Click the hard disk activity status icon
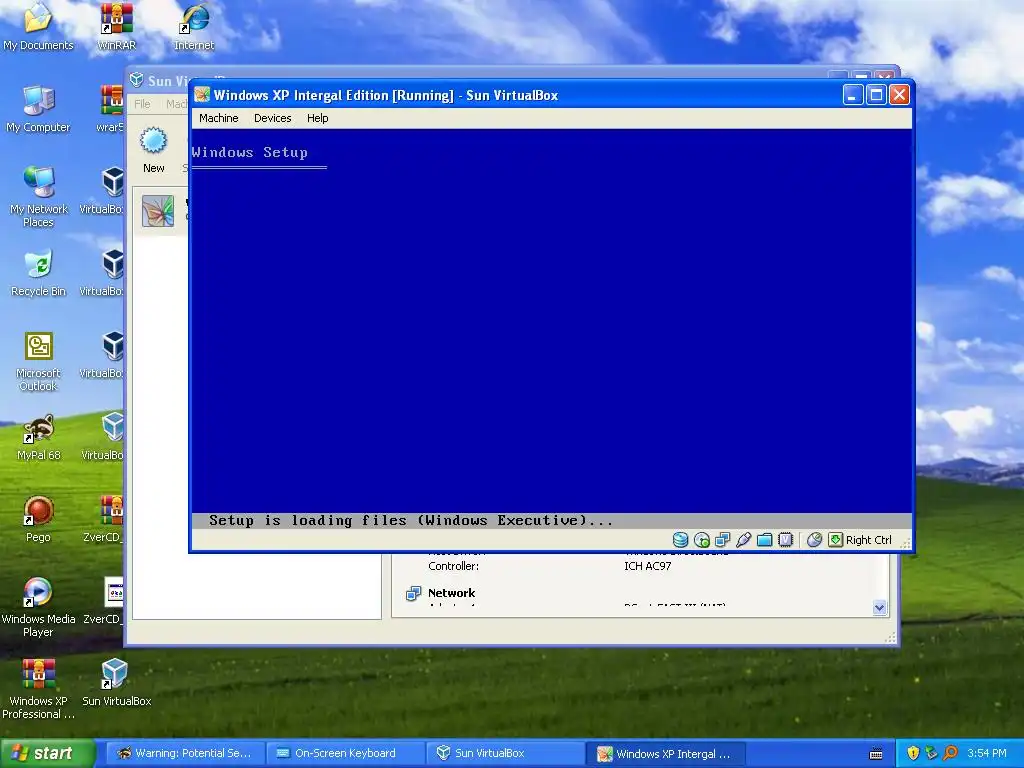1024x768 pixels. [x=680, y=540]
